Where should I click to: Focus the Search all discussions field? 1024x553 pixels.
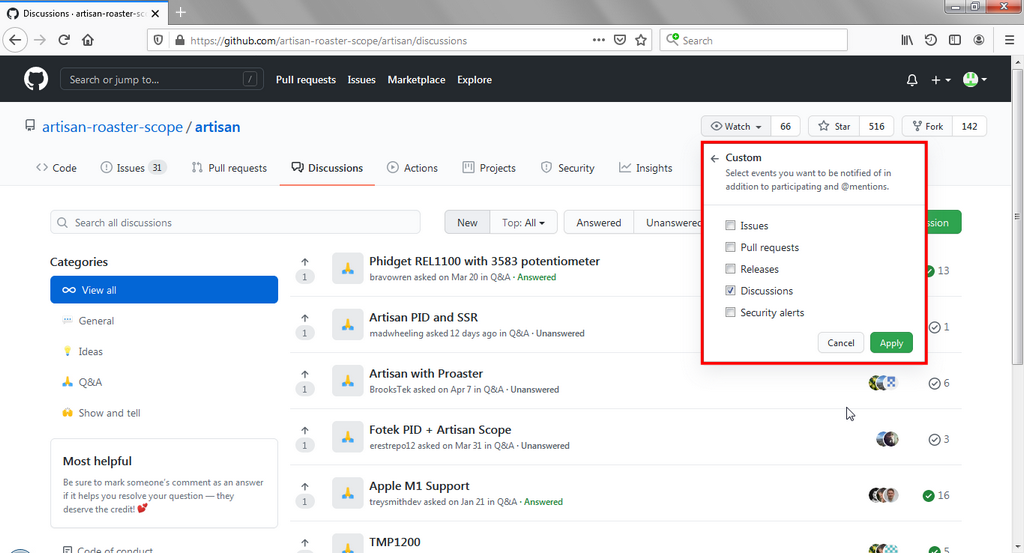tap(235, 223)
